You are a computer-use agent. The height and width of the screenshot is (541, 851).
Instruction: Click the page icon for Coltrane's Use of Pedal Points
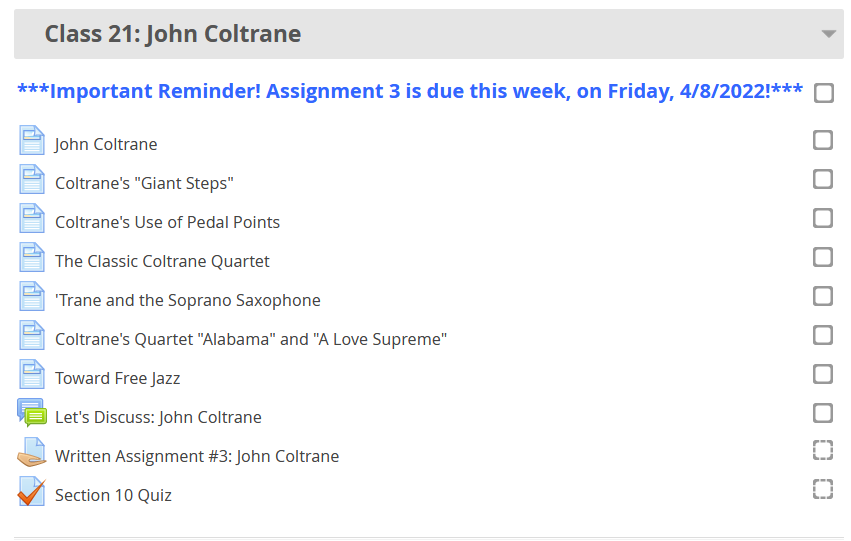click(32, 219)
